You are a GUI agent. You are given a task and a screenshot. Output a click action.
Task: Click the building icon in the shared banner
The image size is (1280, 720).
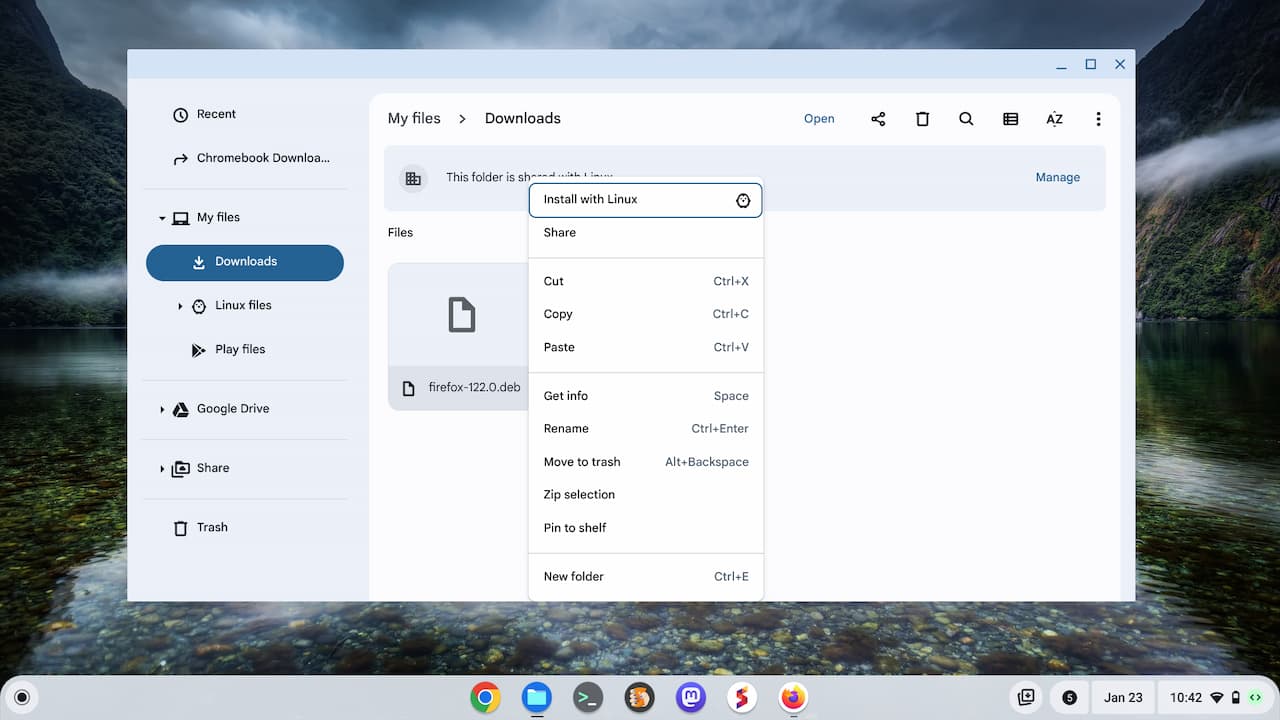click(x=412, y=178)
